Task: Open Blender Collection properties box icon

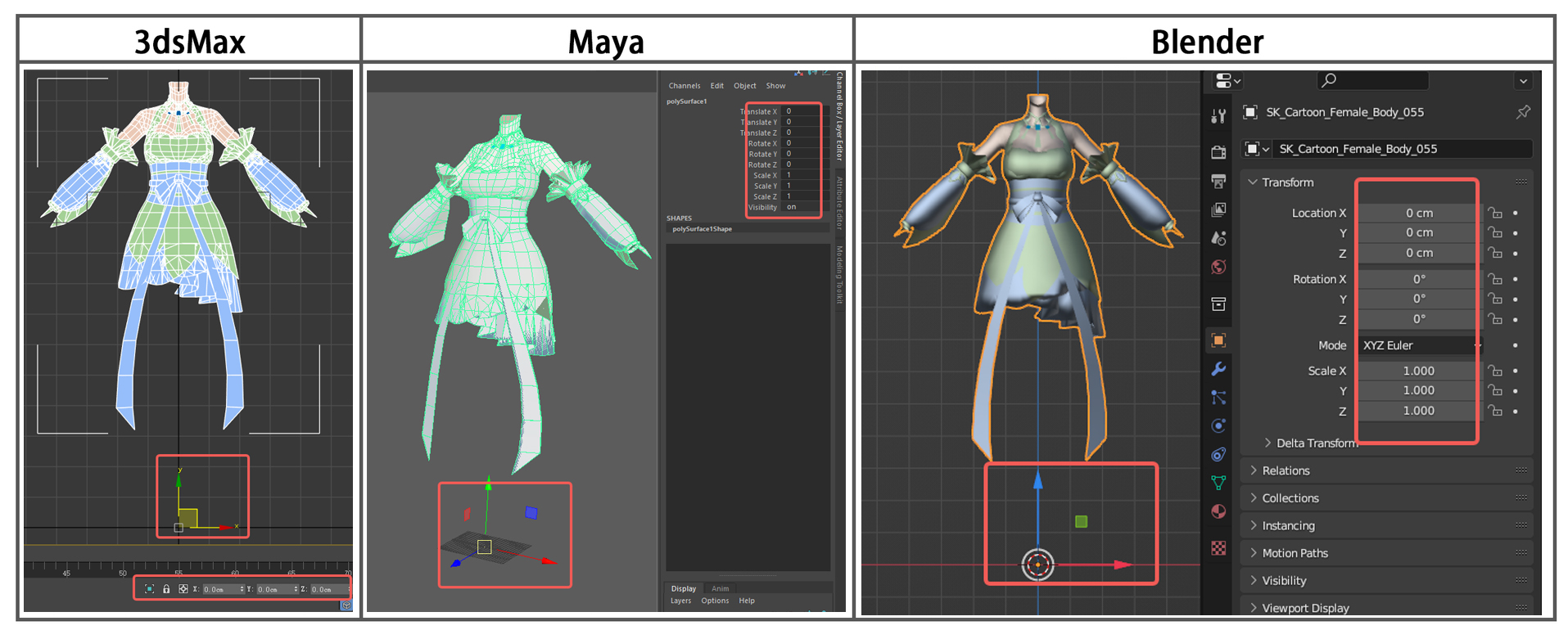Action: click(1218, 304)
